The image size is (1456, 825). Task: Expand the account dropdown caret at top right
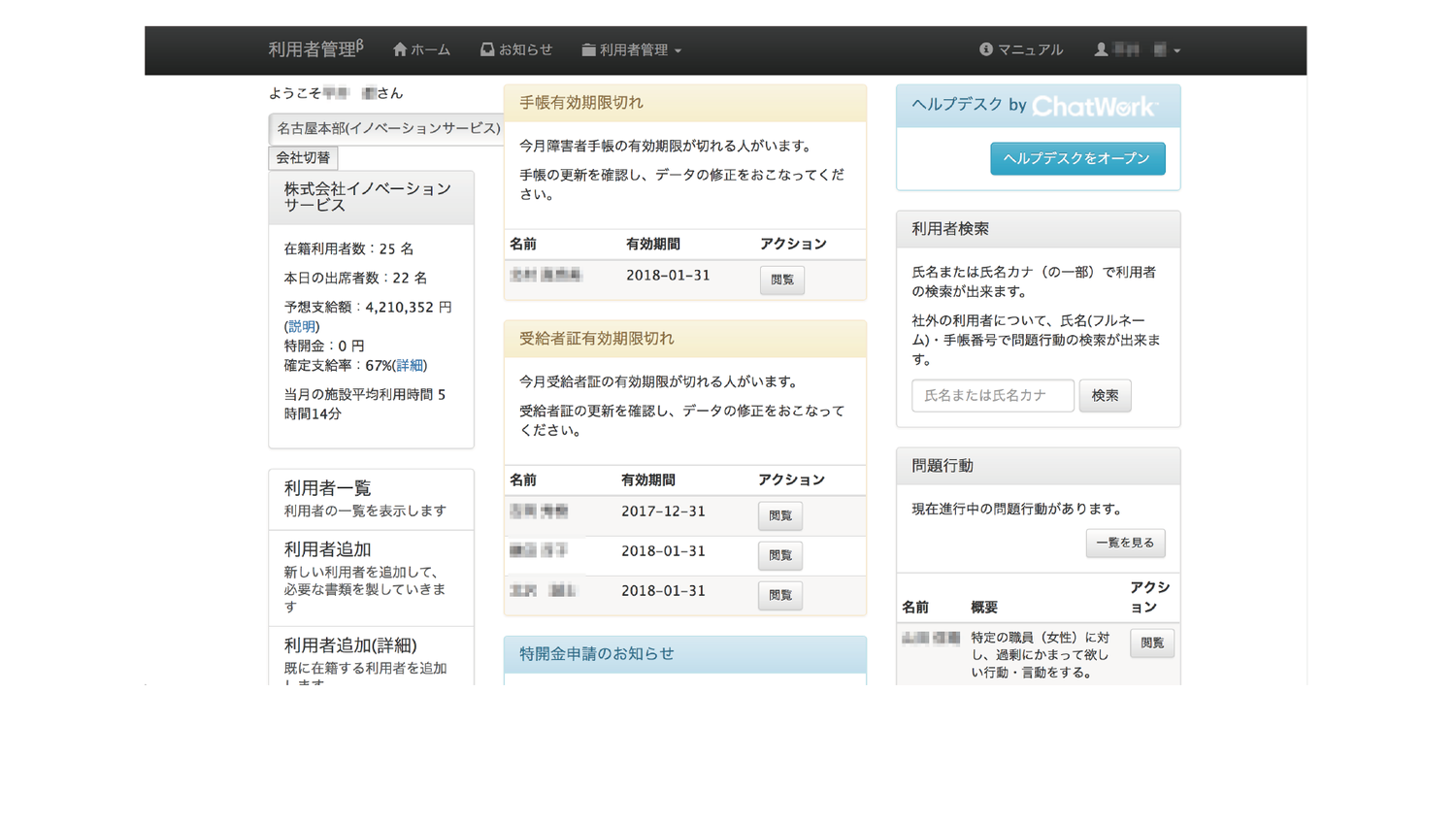1176,50
